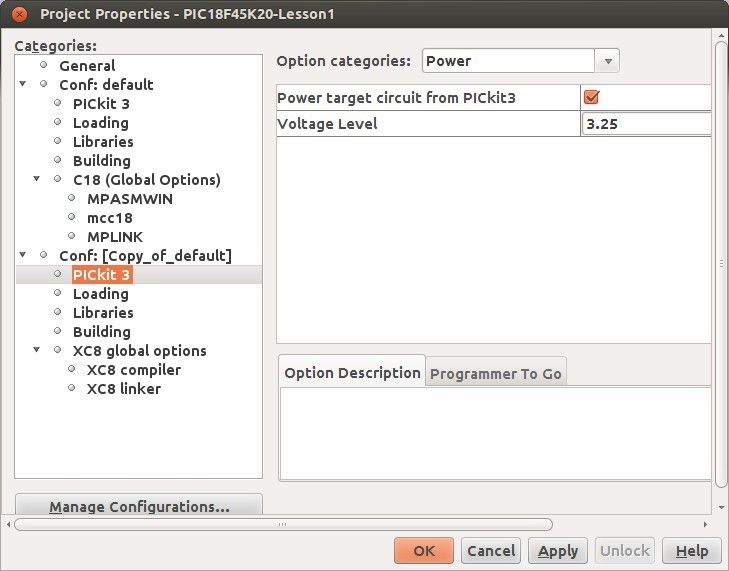Select C18 (Global Options) item
The width and height of the screenshot is (729, 571).
click(x=146, y=180)
